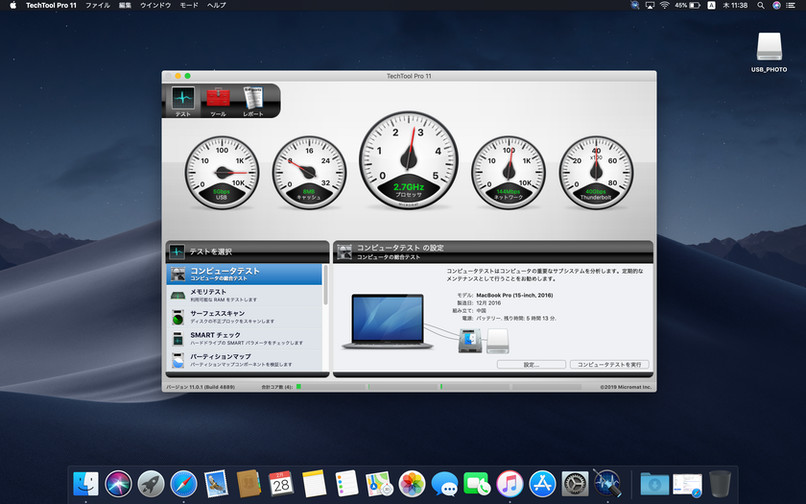Open the Apple menu

13,5
